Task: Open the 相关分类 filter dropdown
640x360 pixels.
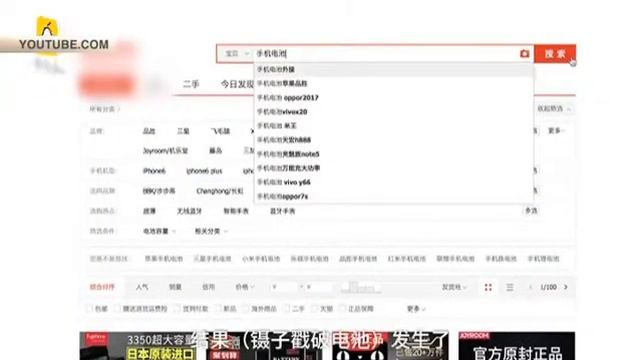Action: (x=211, y=231)
